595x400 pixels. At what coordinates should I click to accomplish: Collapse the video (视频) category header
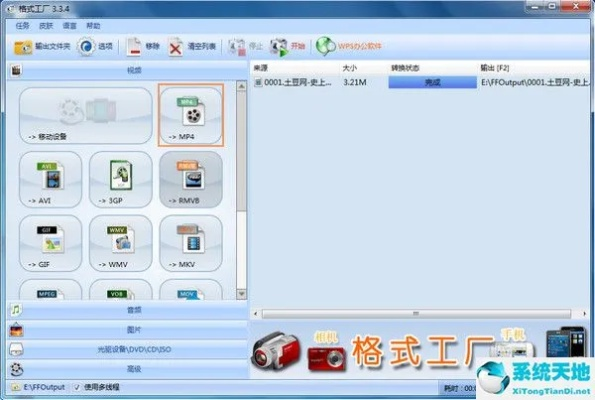pos(127,70)
